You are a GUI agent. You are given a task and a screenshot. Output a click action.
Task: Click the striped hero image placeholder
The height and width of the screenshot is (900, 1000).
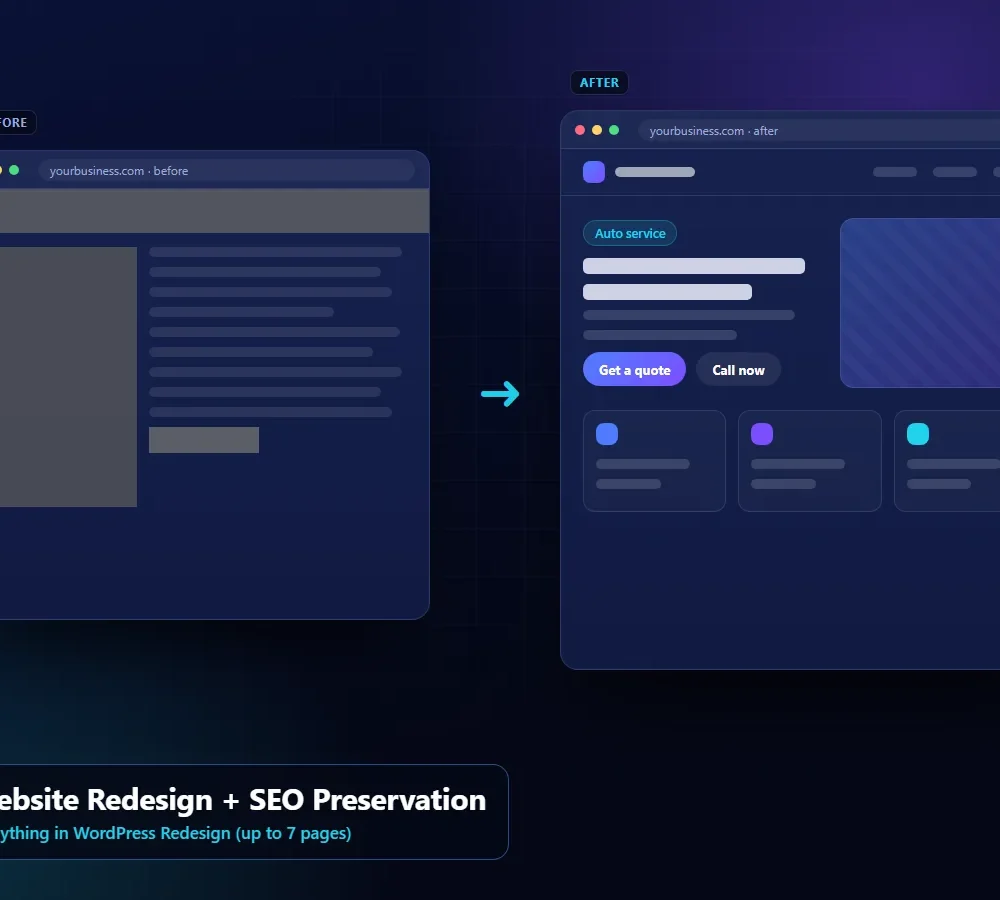920,303
